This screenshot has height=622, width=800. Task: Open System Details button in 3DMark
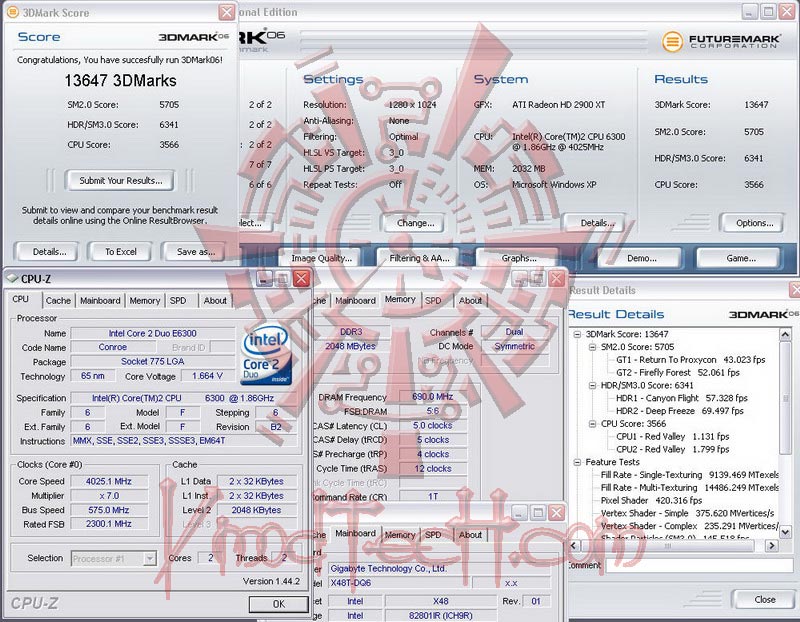point(597,223)
